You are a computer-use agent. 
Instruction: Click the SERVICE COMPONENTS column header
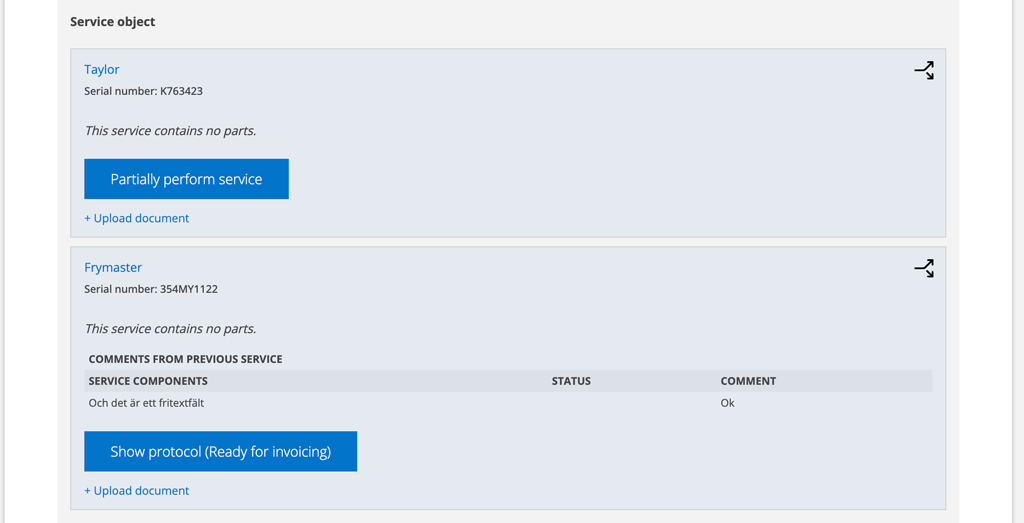point(148,381)
